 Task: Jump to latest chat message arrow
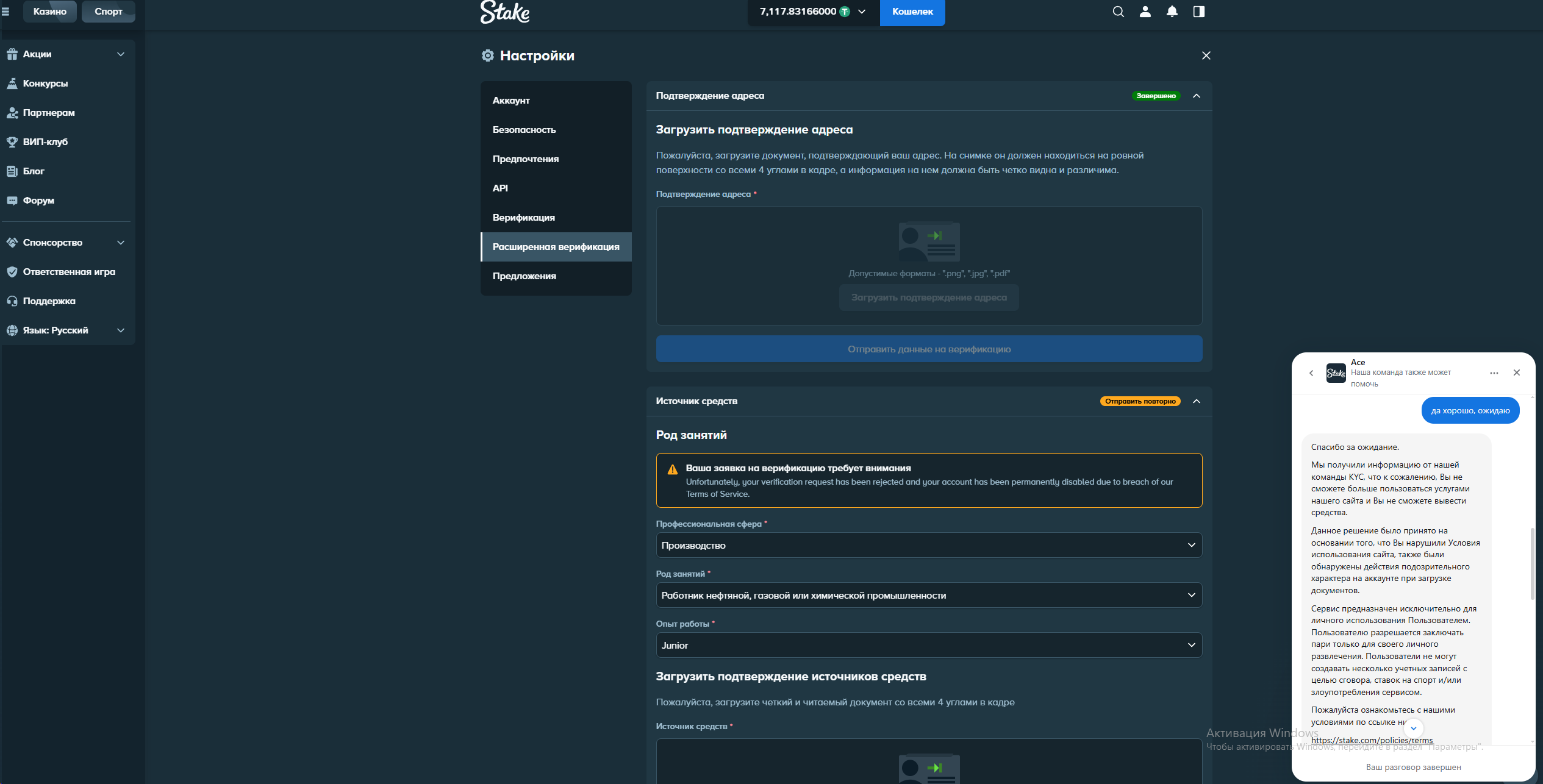tap(1414, 728)
